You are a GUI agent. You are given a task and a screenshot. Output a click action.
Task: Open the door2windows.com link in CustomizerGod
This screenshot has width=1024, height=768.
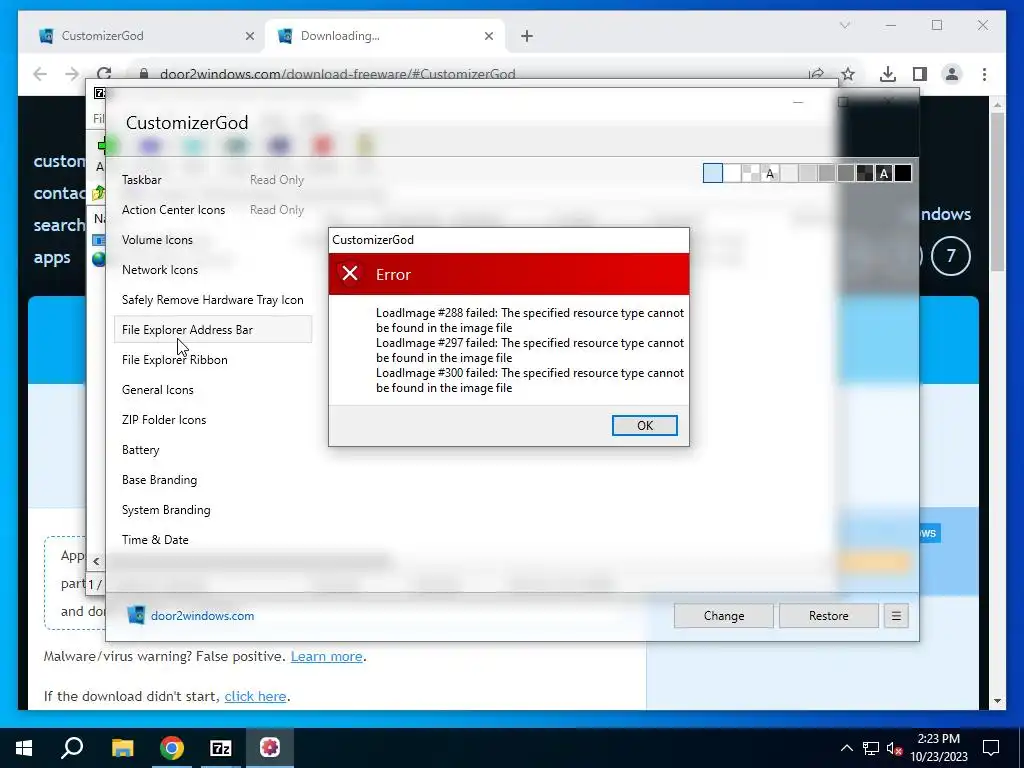(x=202, y=616)
